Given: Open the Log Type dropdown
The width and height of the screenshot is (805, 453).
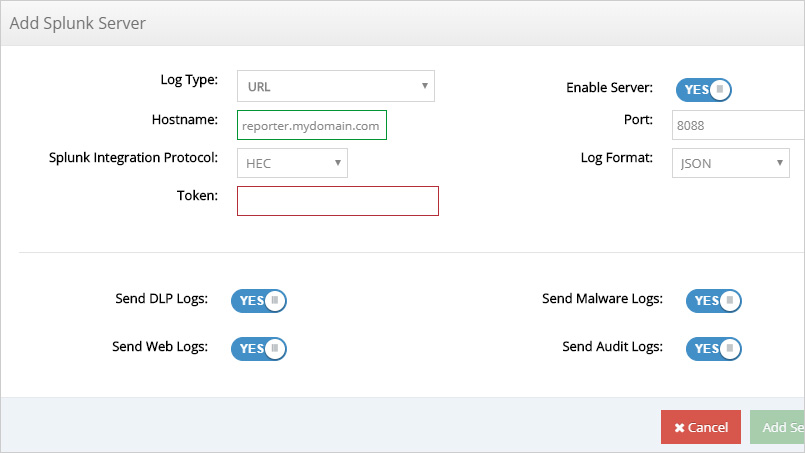Looking at the screenshot, I should point(336,86).
